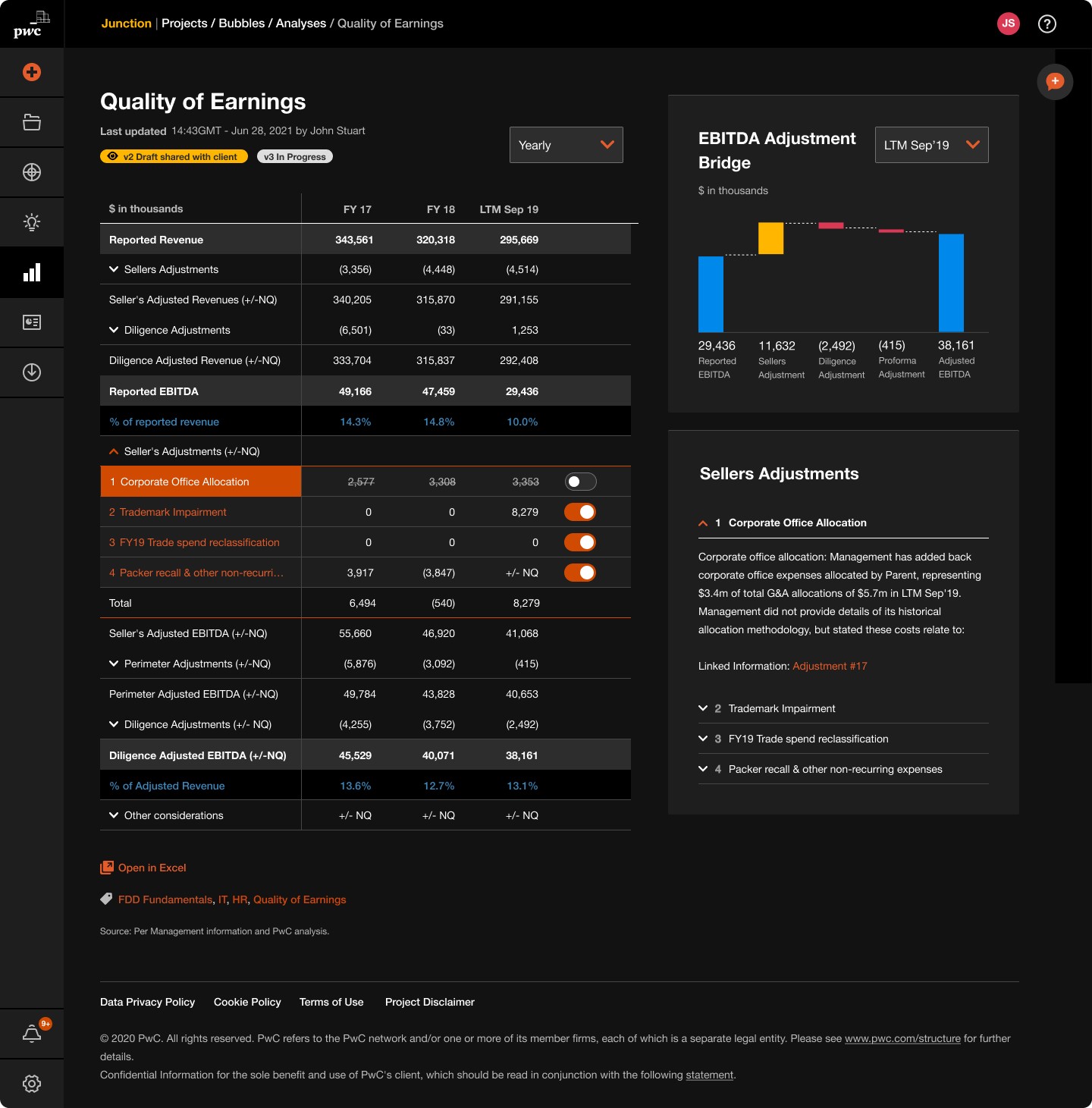Open Cookie Policy link
The width and height of the screenshot is (1092, 1108).
tap(247, 1002)
